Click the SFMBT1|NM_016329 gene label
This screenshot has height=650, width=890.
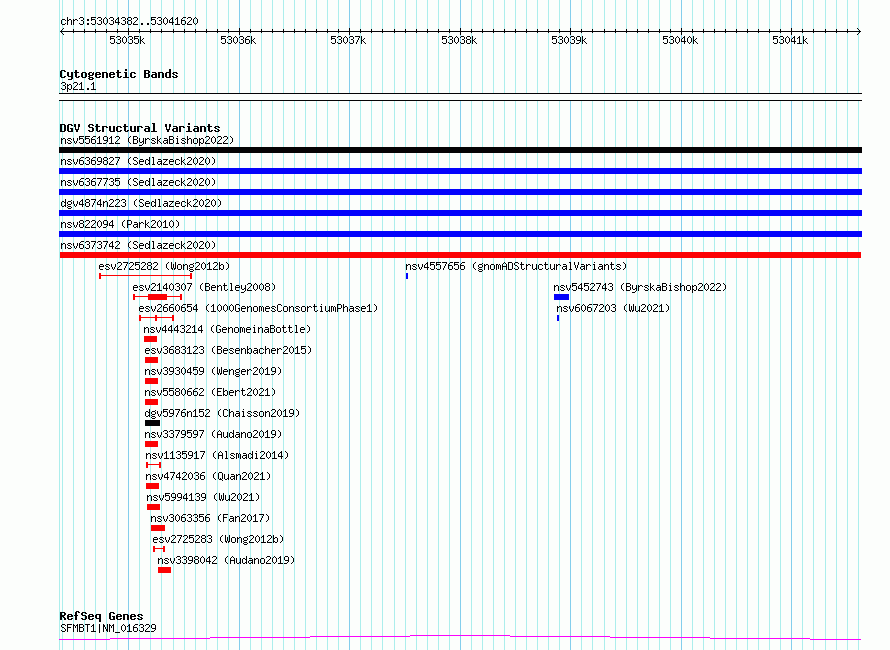pos(108,628)
